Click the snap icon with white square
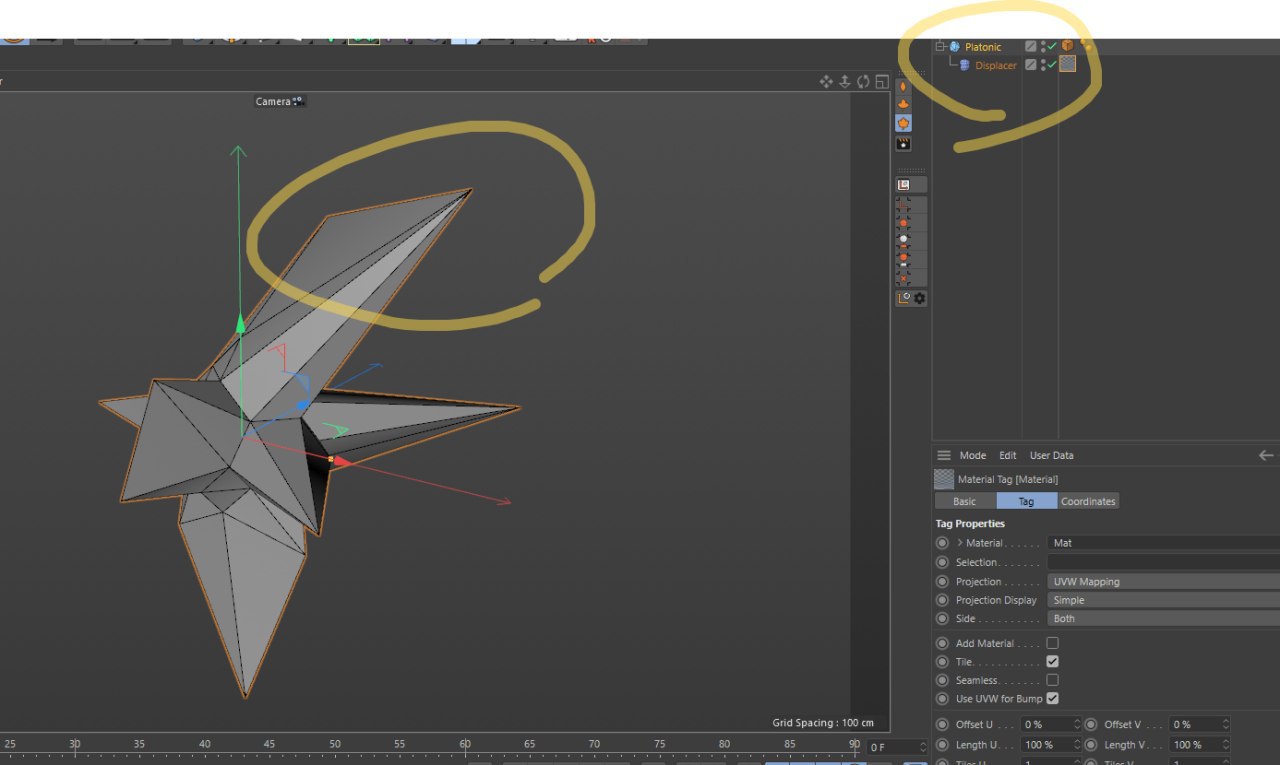Viewport: 1280px width, 765px height. [x=904, y=185]
